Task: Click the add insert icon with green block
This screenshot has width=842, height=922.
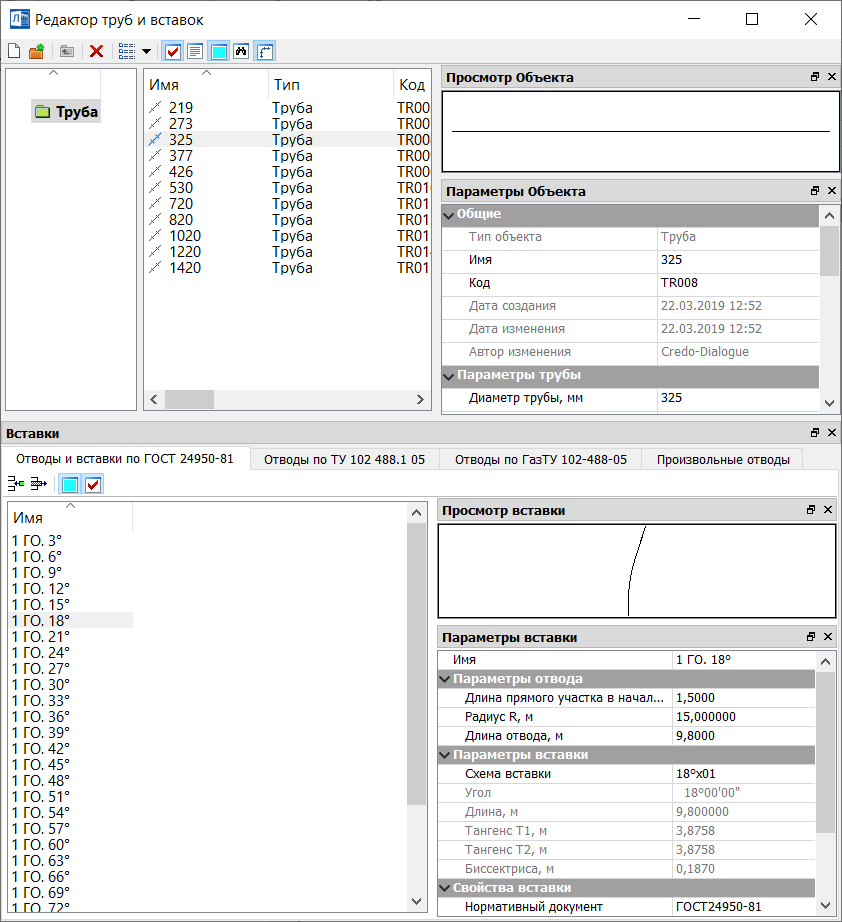Action: (x=16, y=484)
